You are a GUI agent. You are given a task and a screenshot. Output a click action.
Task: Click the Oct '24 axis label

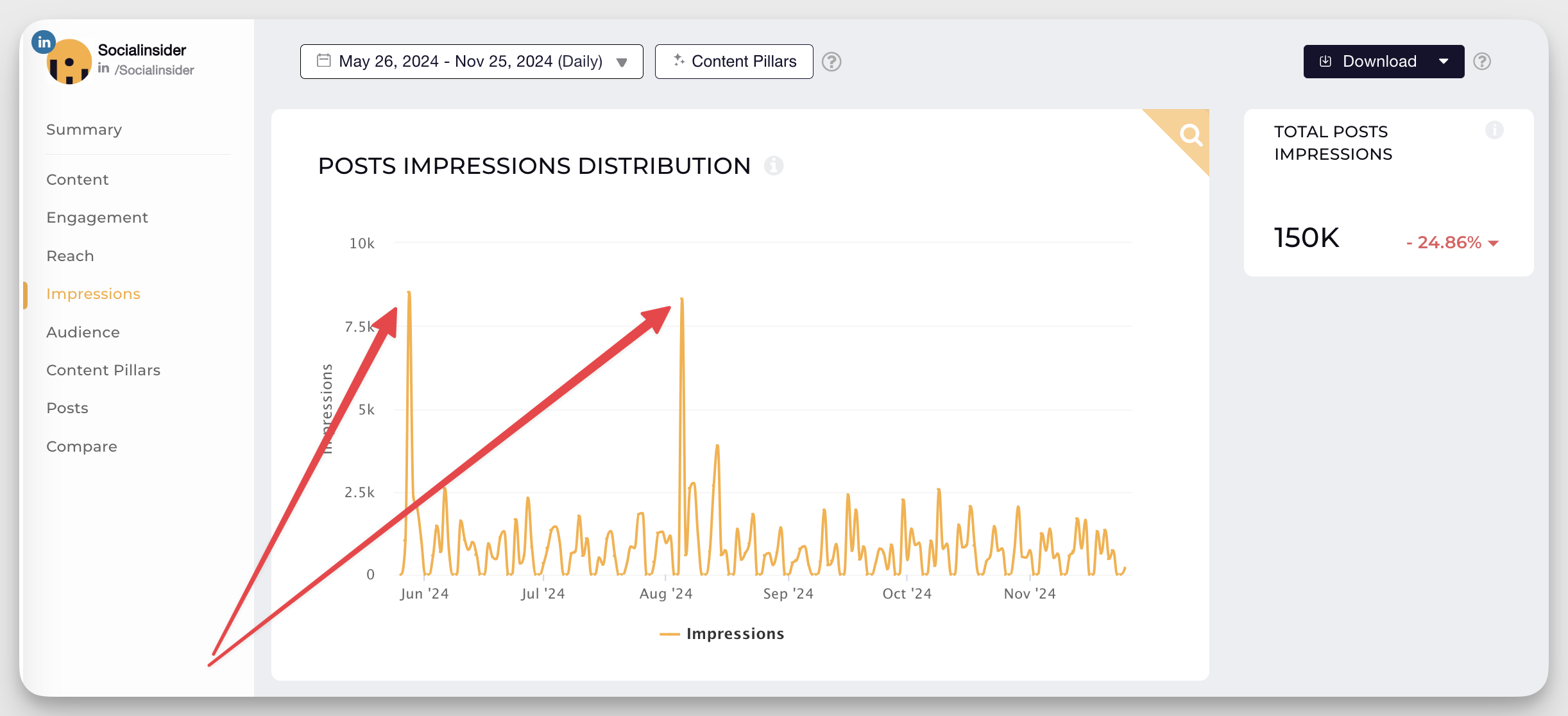907,594
